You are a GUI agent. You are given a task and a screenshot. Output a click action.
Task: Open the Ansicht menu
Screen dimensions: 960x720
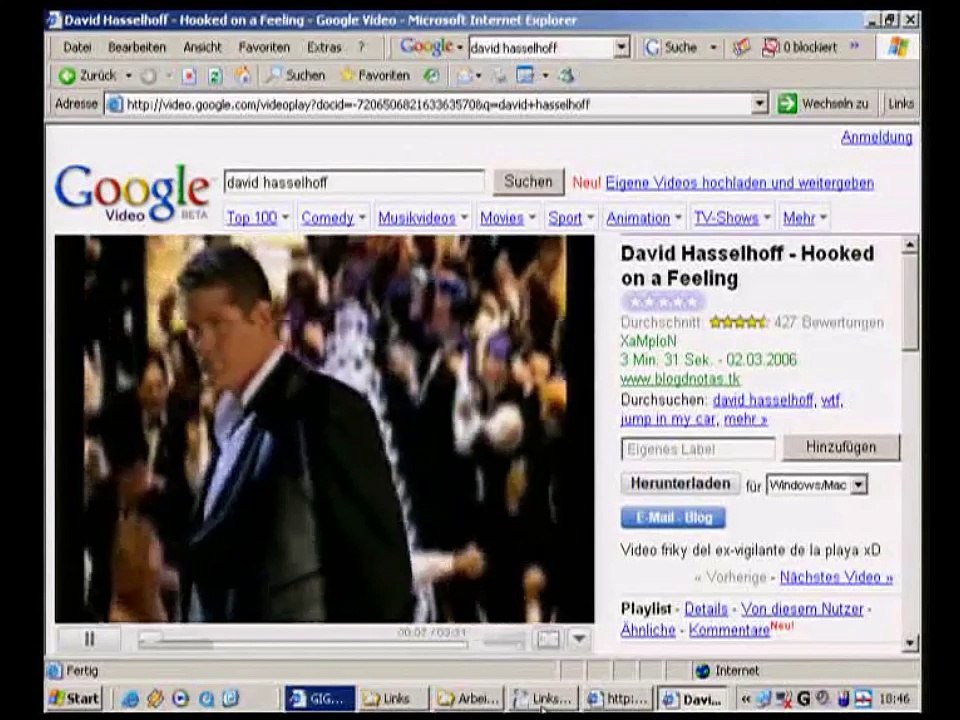point(202,47)
